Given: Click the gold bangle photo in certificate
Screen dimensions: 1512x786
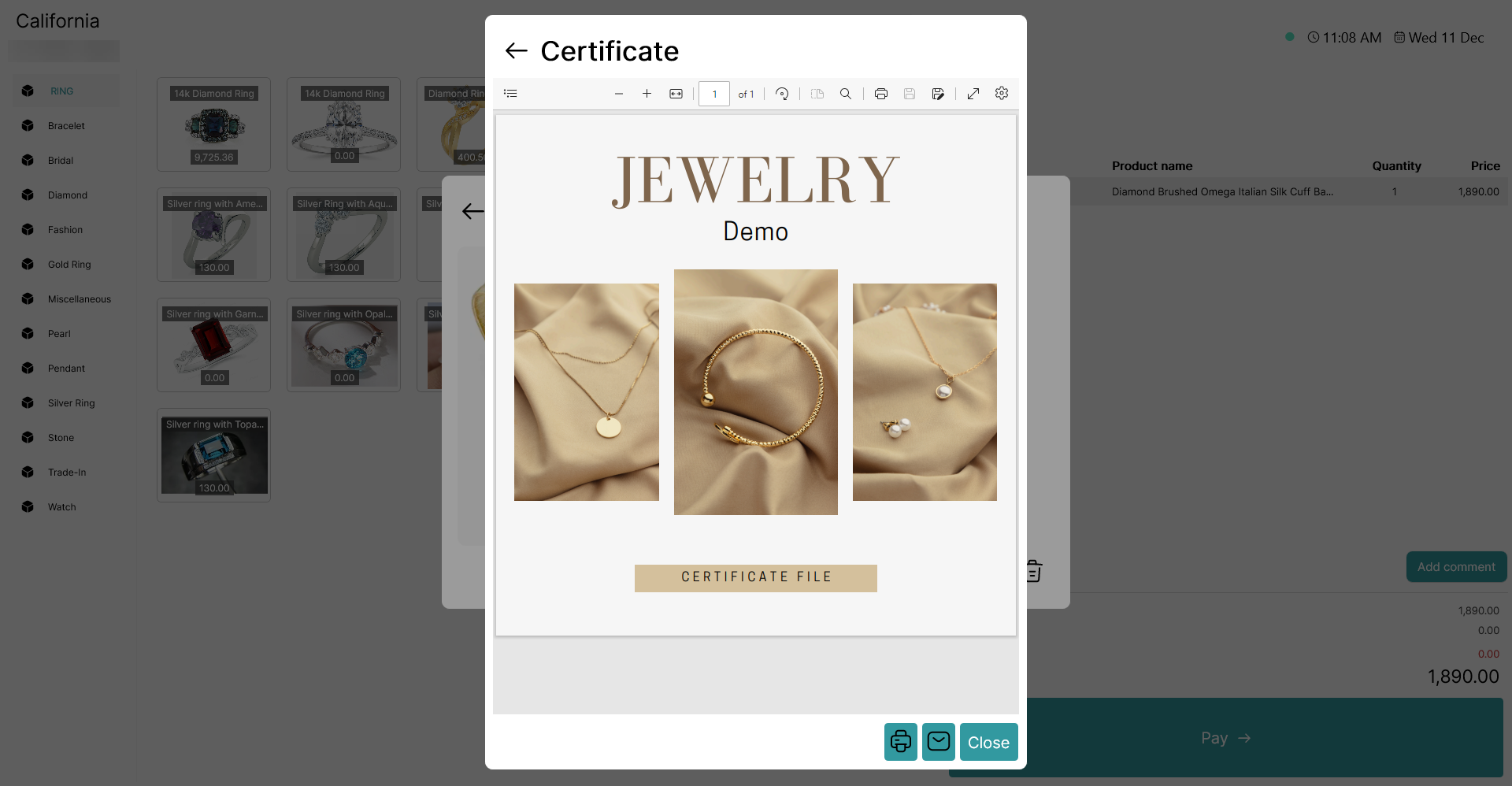Looking at the screenshot, I should (756, 392).
